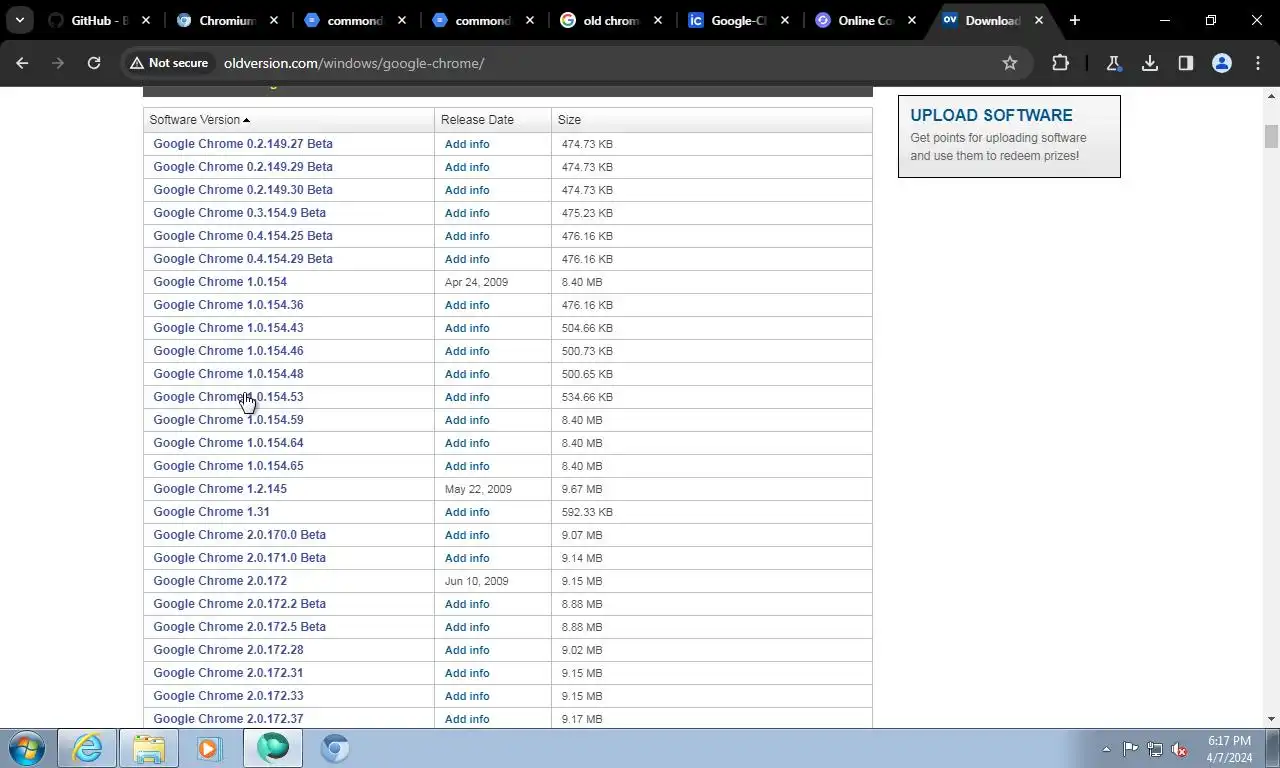Open Google Chrome 2.0.172 link
1280x768 pixels.
(x=220, y=581)
